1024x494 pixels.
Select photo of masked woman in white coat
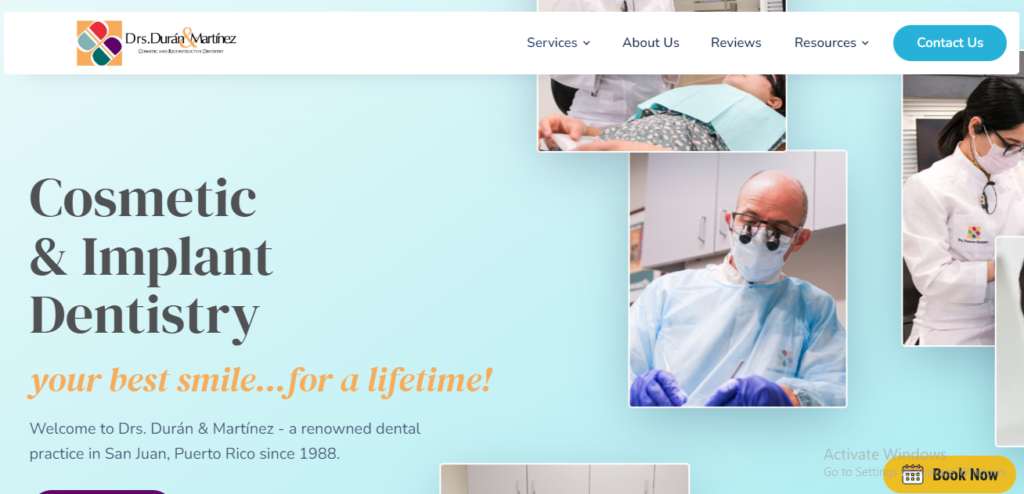tap(963, 209)
